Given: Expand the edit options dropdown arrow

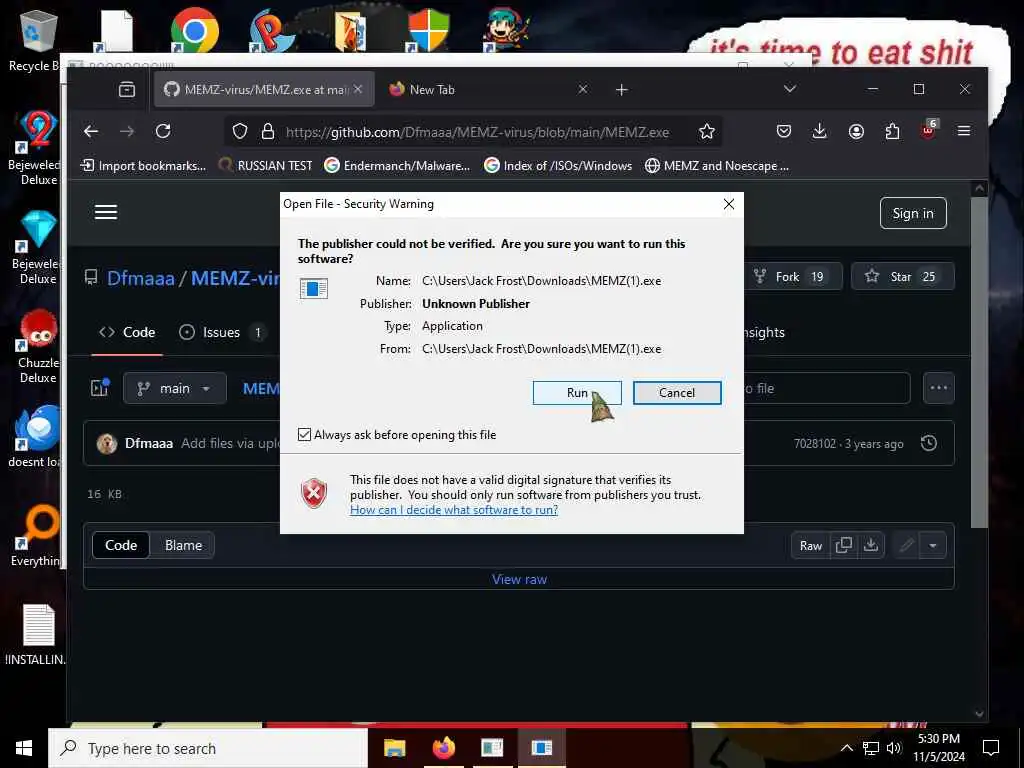Looking at the screenshot, I should tap(933, 546).
